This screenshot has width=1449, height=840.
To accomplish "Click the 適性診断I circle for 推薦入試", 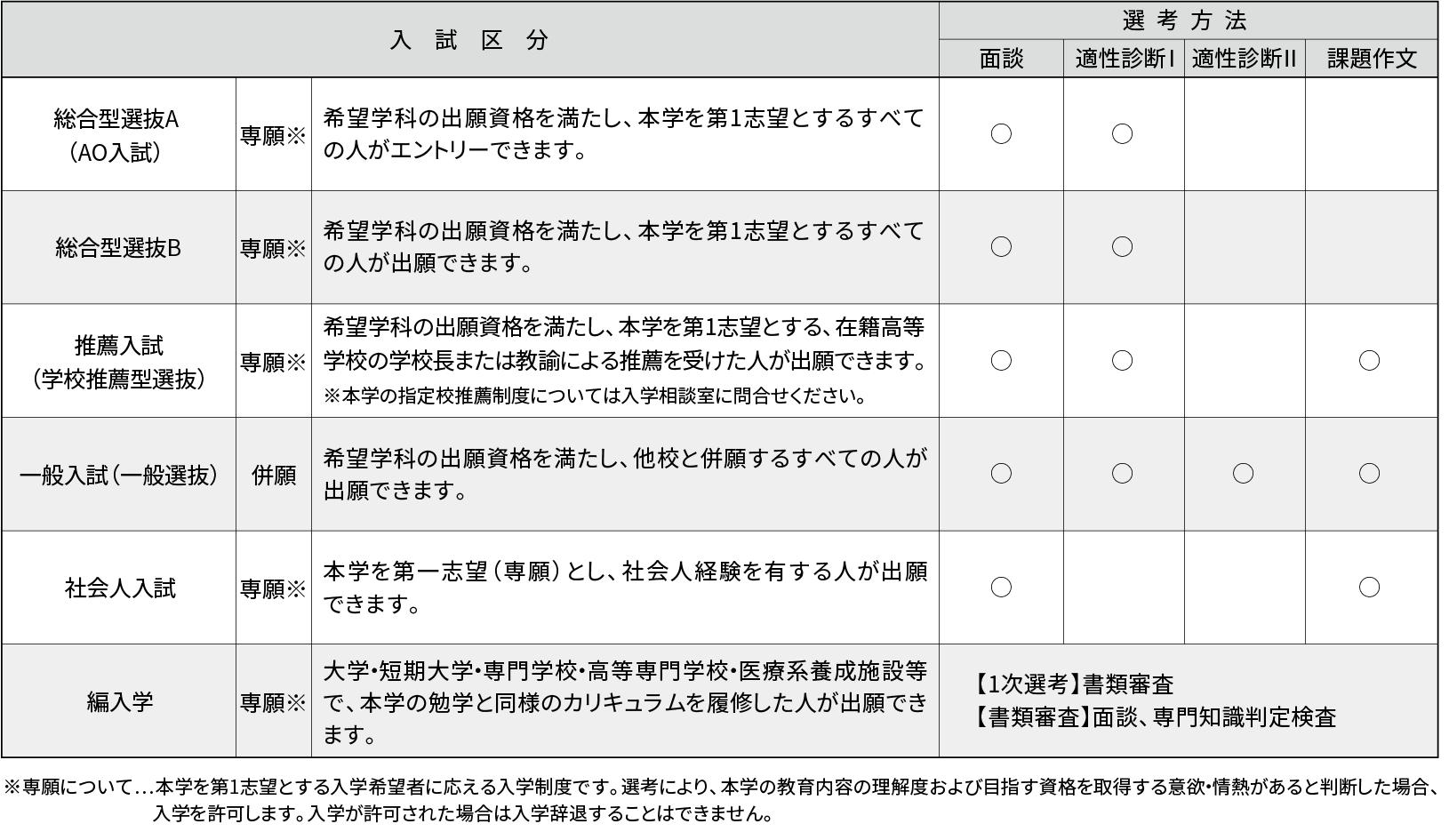I will [x=1122, y=360].
